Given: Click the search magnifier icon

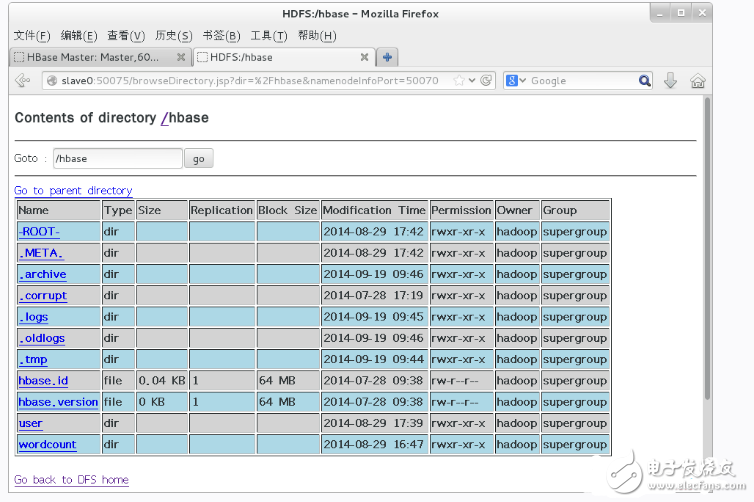Looking at the screenshot, I should coord(644,80).
